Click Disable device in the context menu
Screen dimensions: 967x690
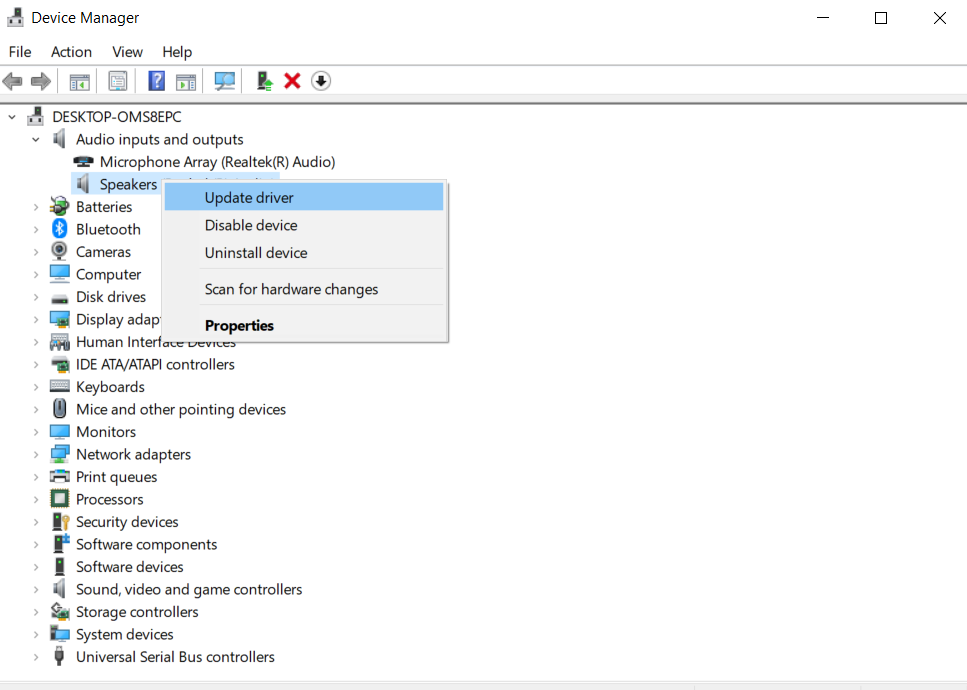[x=251, y=225]
